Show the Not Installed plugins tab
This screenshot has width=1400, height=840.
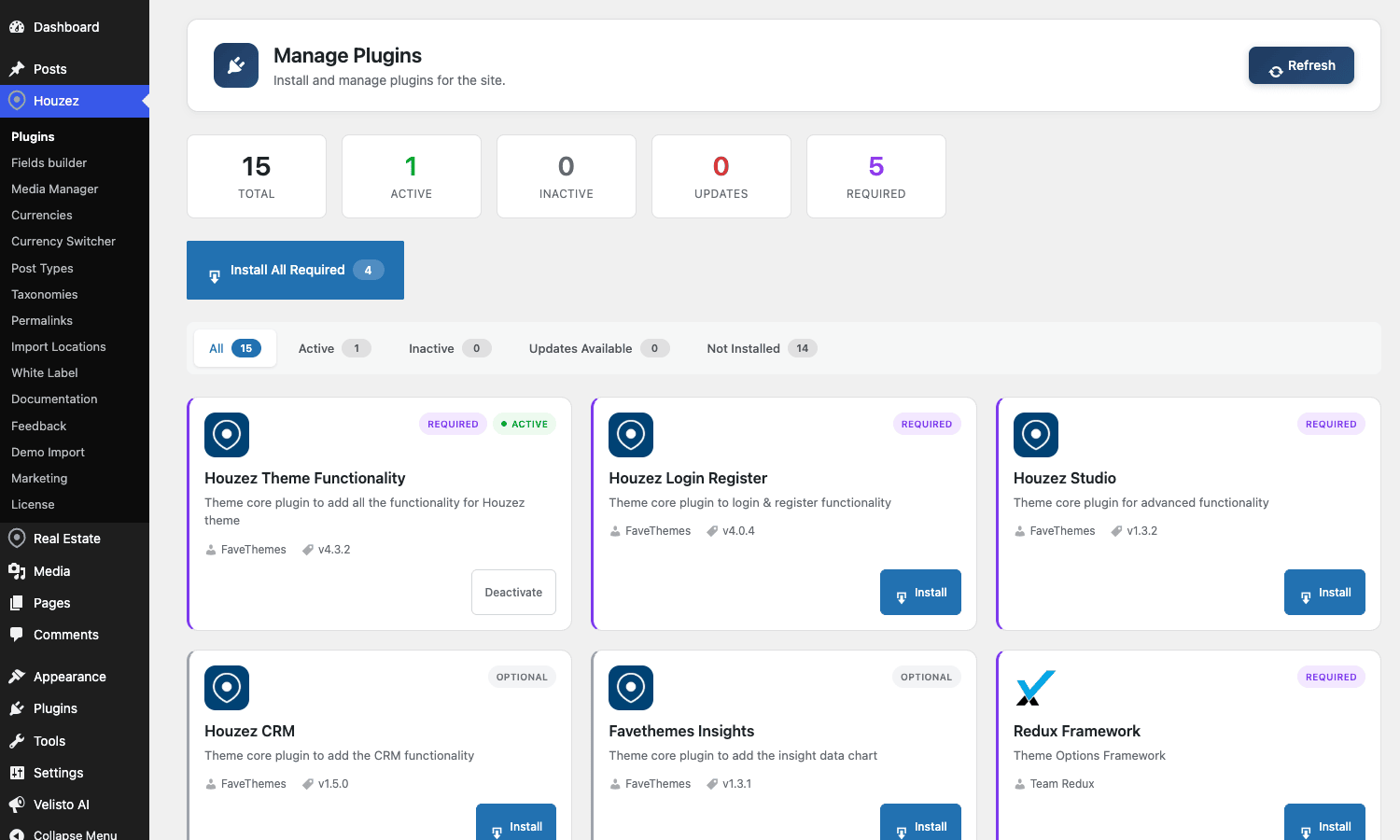click(x=762, y=348)
